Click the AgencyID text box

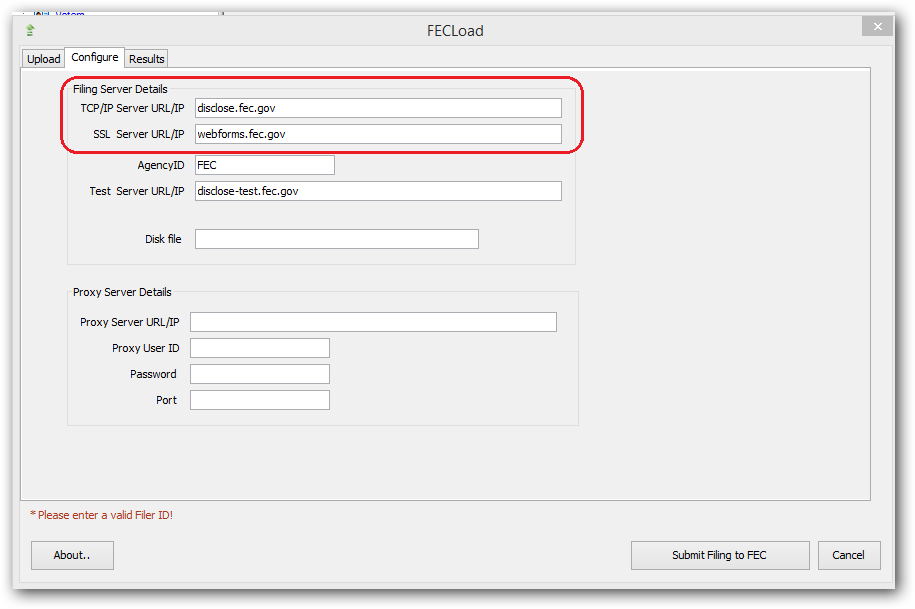pyautogui.click(x=264, y=165)
